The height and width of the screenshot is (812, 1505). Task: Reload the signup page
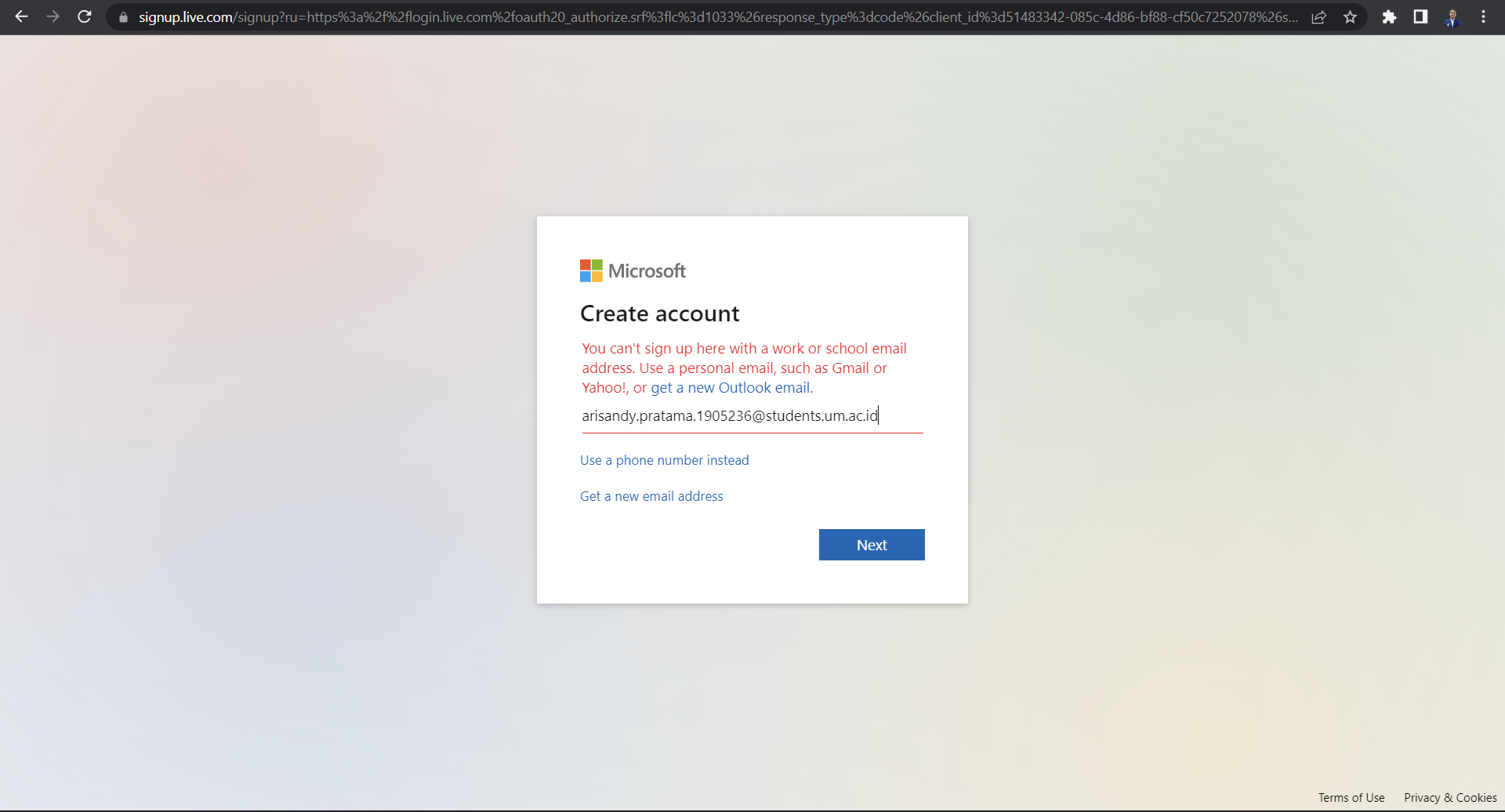coord(85,16)
